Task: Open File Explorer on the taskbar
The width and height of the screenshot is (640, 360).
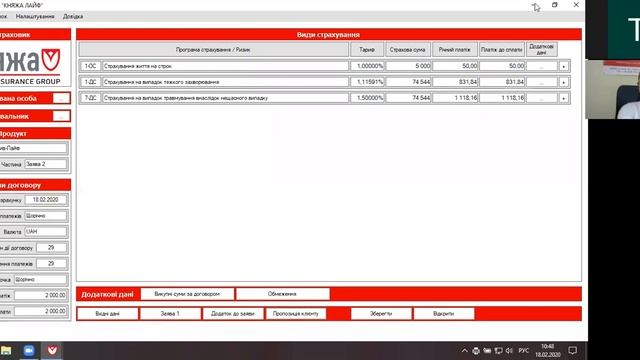Action: [x=6, y=351]
